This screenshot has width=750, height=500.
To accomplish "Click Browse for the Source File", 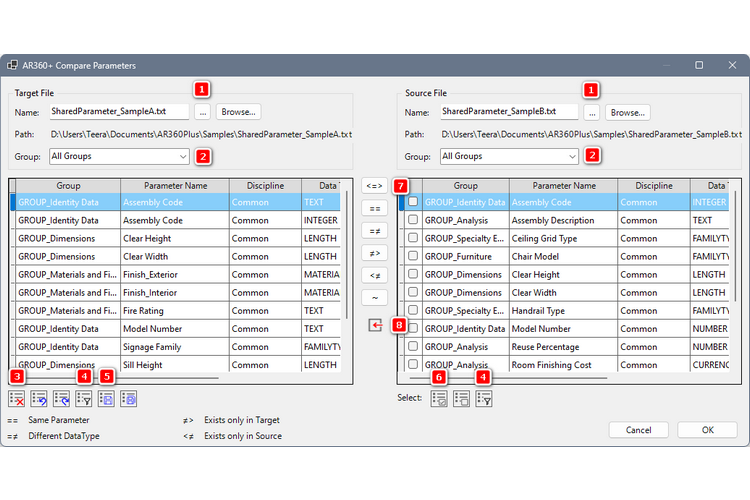I will click(x=628, y=112).
